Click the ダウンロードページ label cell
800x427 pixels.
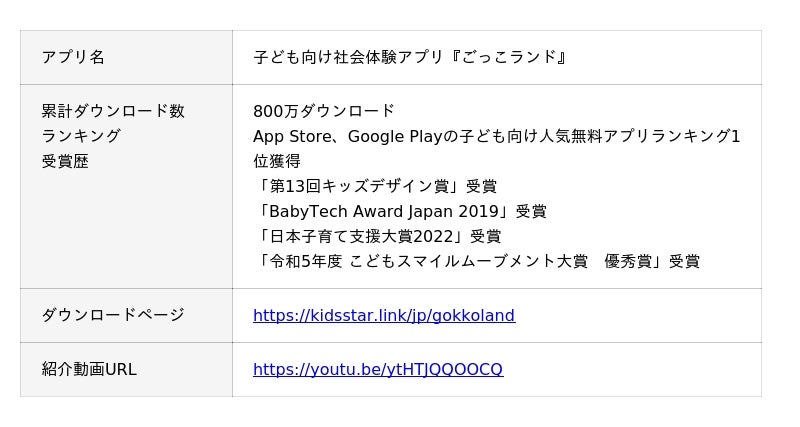click(x=113, y=316)
